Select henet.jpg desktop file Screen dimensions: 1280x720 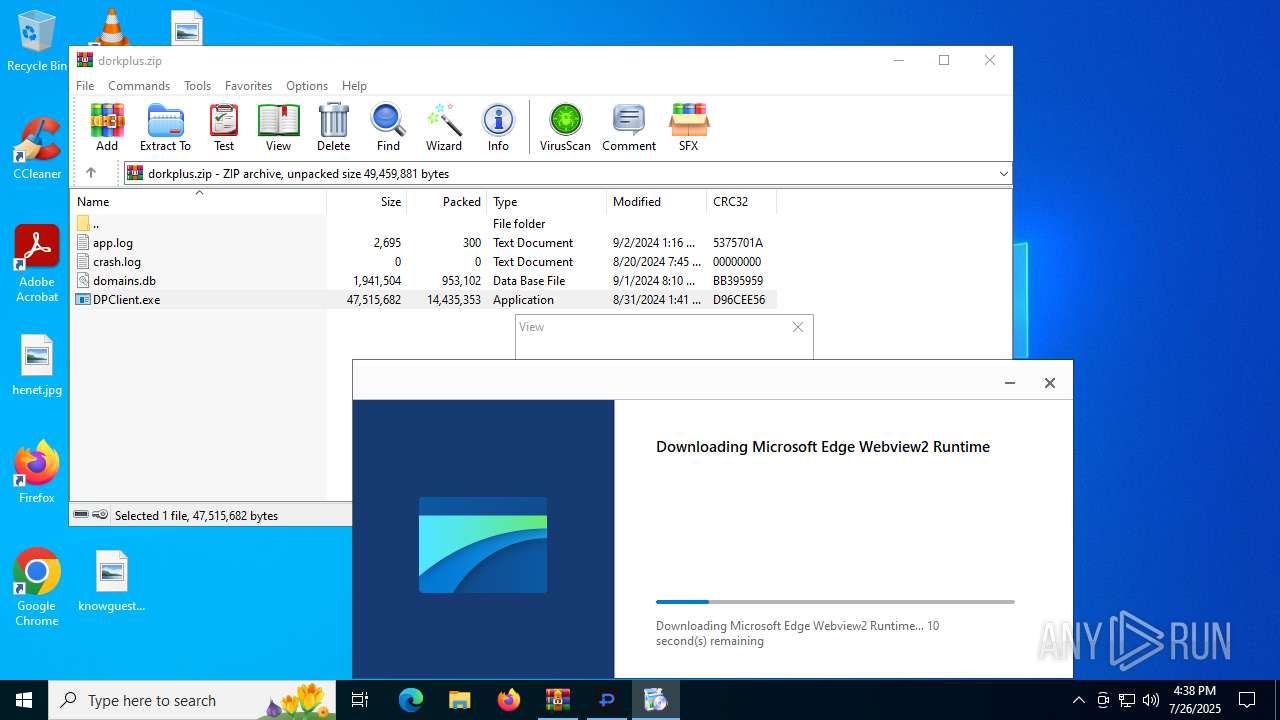[x=37, y=366]
